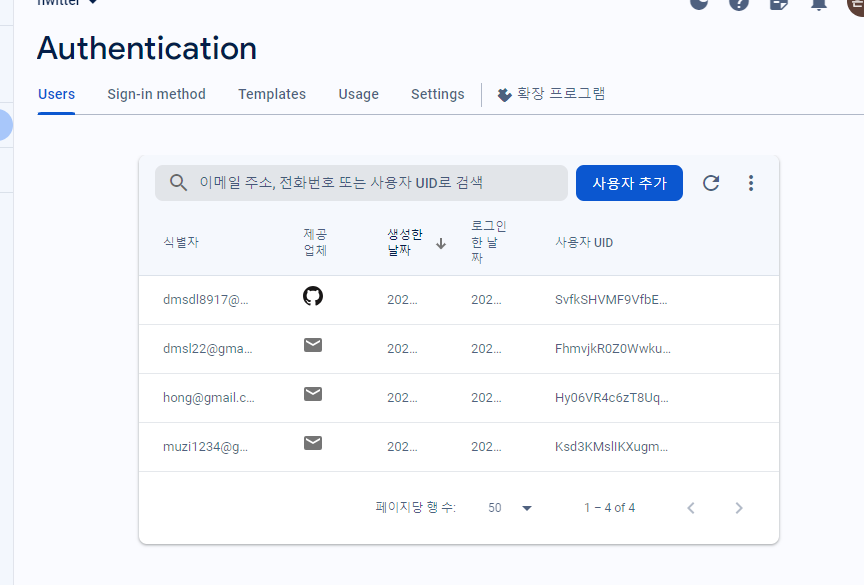Click created date in dmsl22@gma row
This screenshot has width=864, height=585.
(x=402, y=349)
